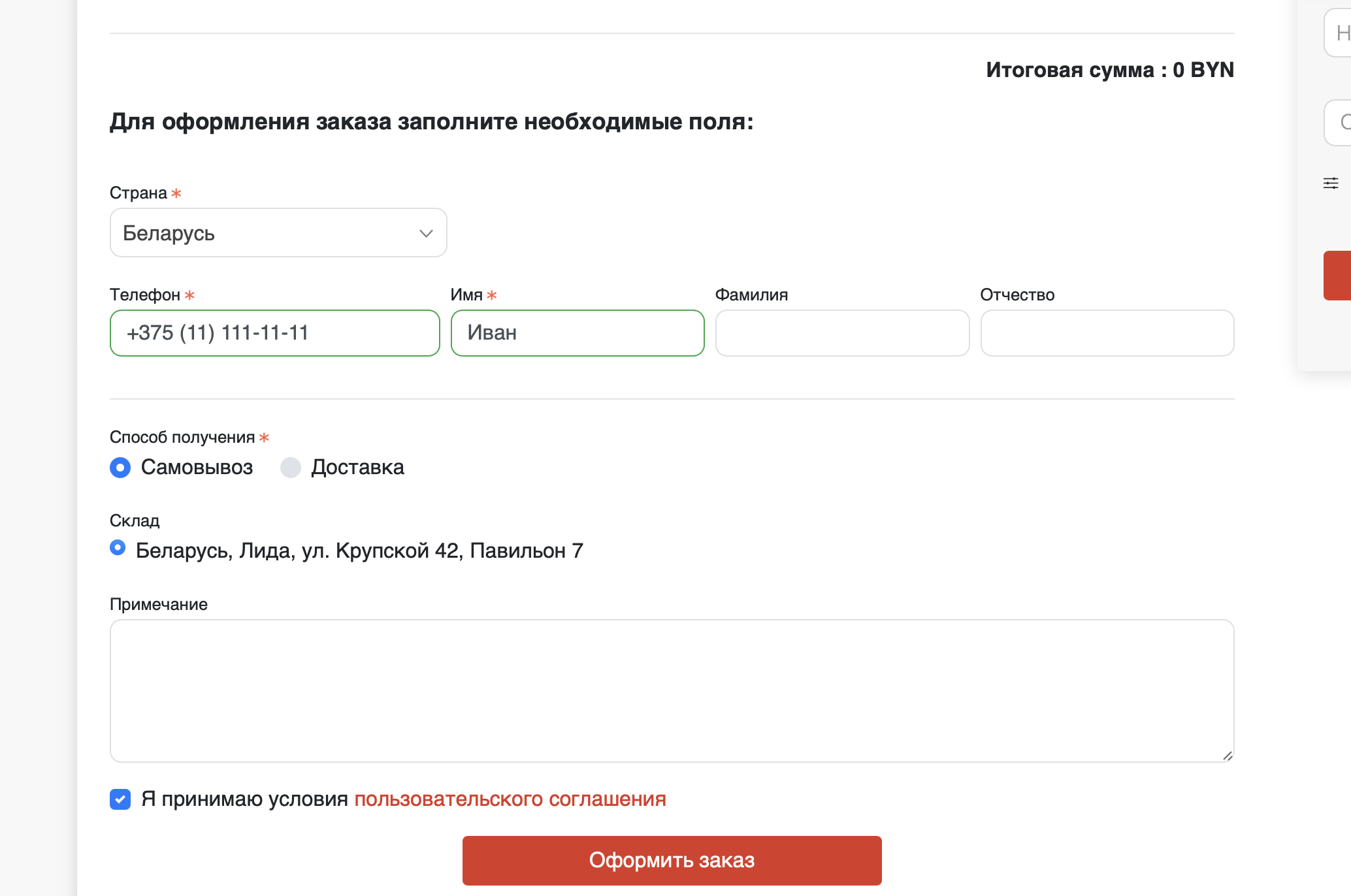Click the chevron arrow in Страна field
Image resolution: width=1351 pixels, height=896 pixels.
coord(426,233)
